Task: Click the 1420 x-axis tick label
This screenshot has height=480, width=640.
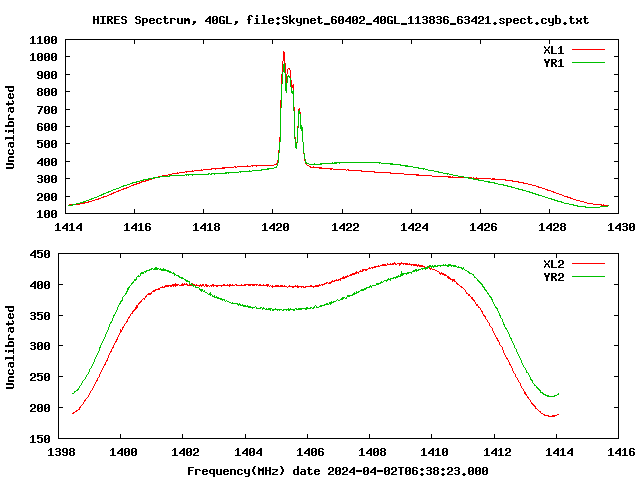Action: (275, 227)
